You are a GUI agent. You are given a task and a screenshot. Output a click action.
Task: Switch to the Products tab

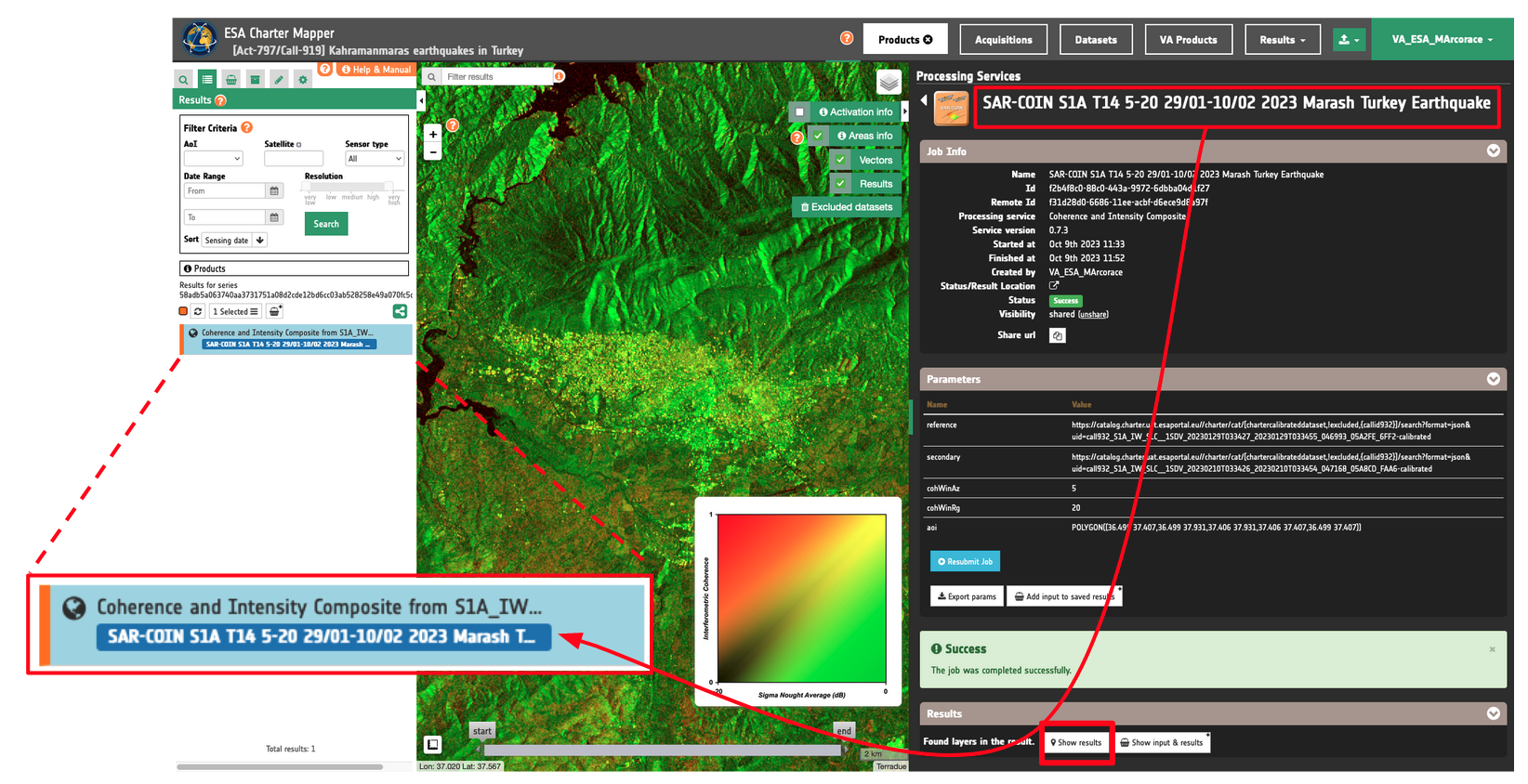point(905,40)
